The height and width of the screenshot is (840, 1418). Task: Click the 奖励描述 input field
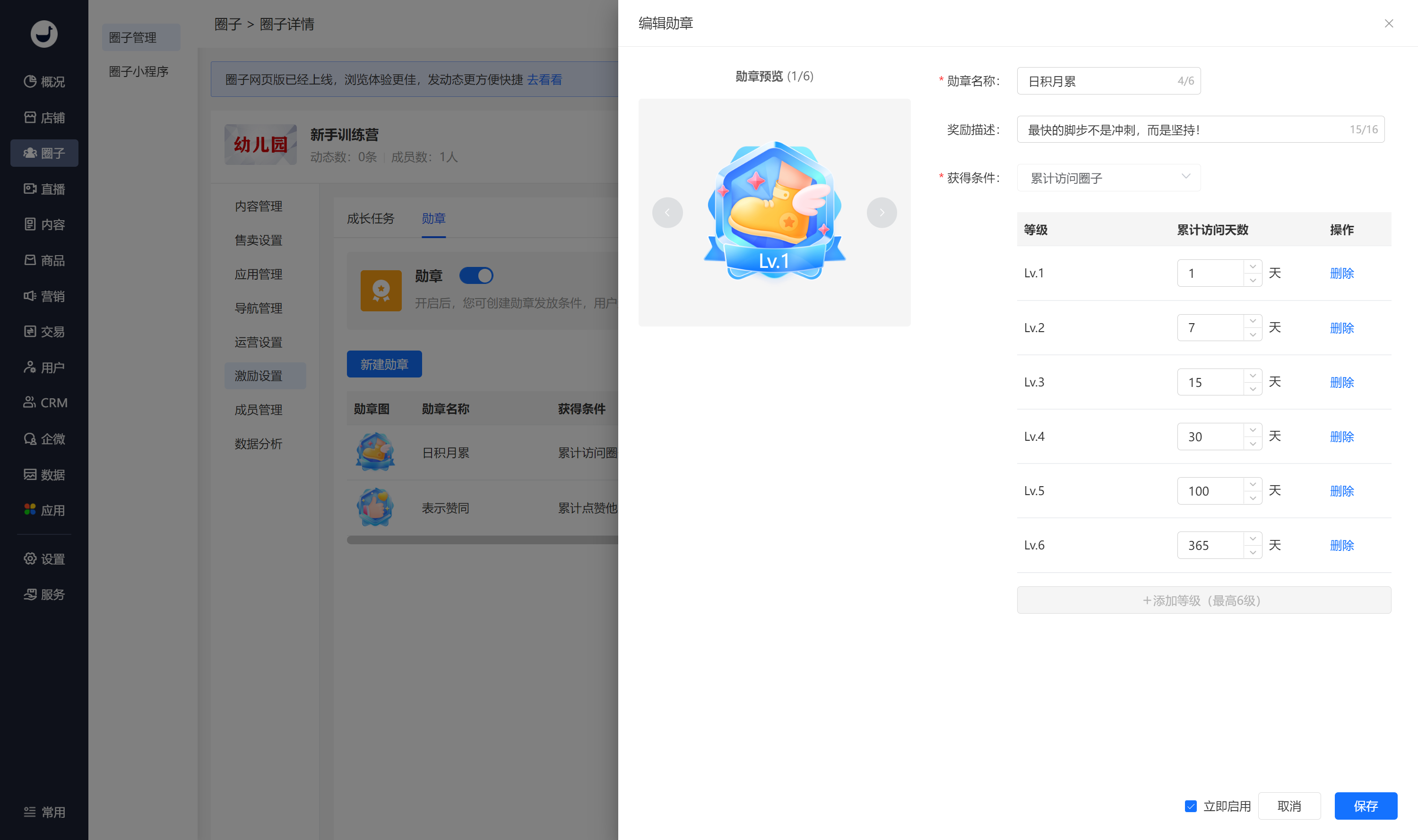pos(1201,129)
